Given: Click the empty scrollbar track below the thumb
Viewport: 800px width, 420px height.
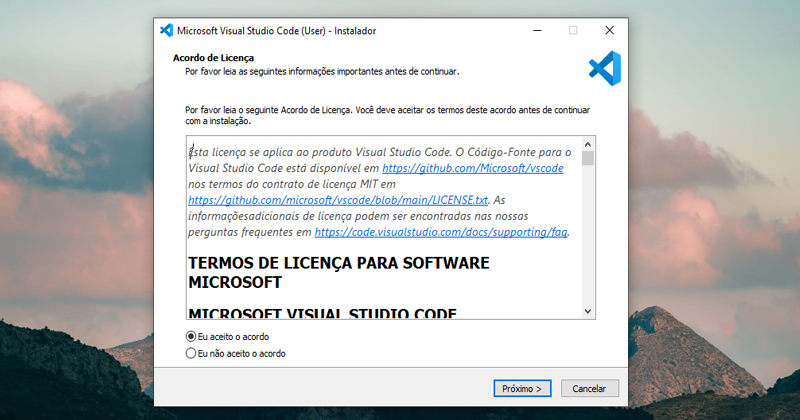Looking at the screenshot, I should coord(588,240).
